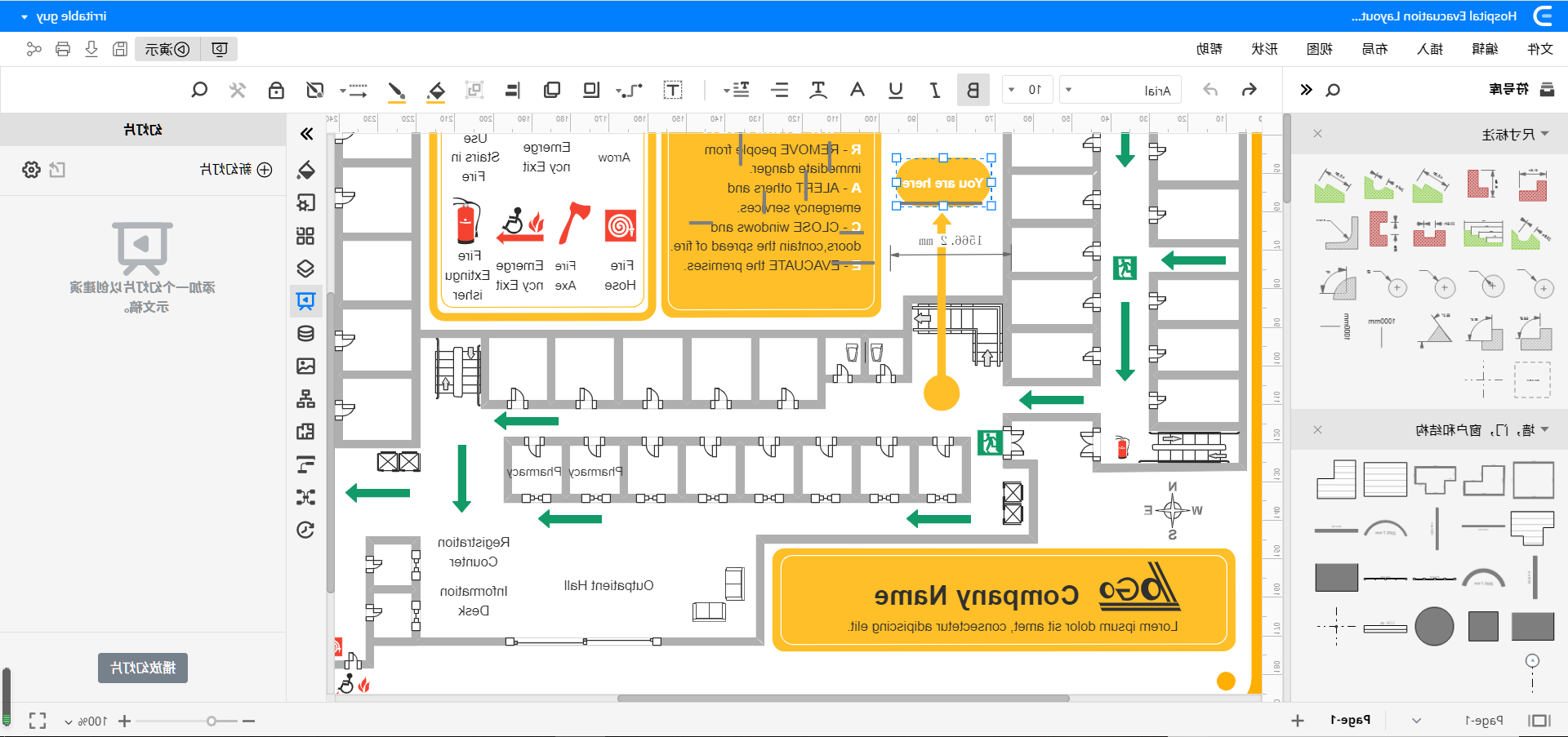The image size is (1568, 737).
Task: Open the layers panel icon in sidebar
Action: (305, 269)
